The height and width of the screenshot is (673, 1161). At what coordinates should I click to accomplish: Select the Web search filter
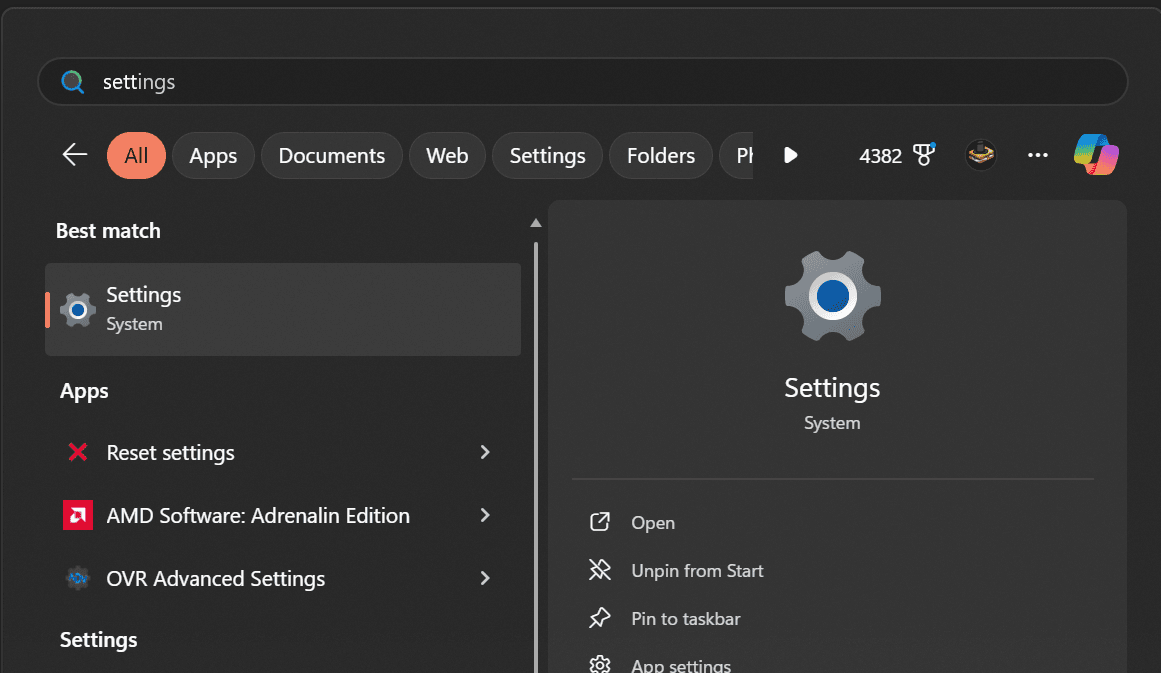tap(447, 155)
